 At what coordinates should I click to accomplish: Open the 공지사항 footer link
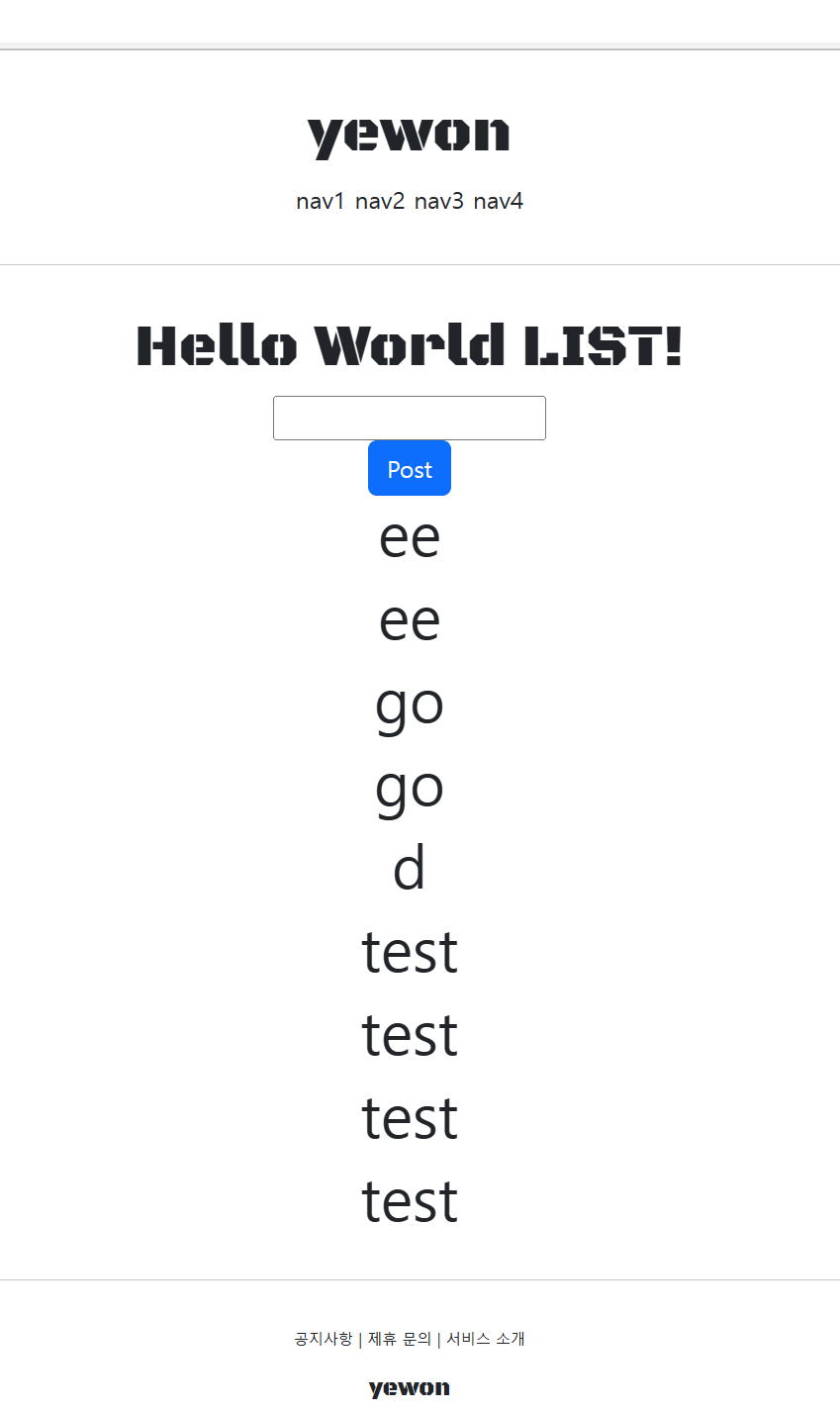[324, 1339]
